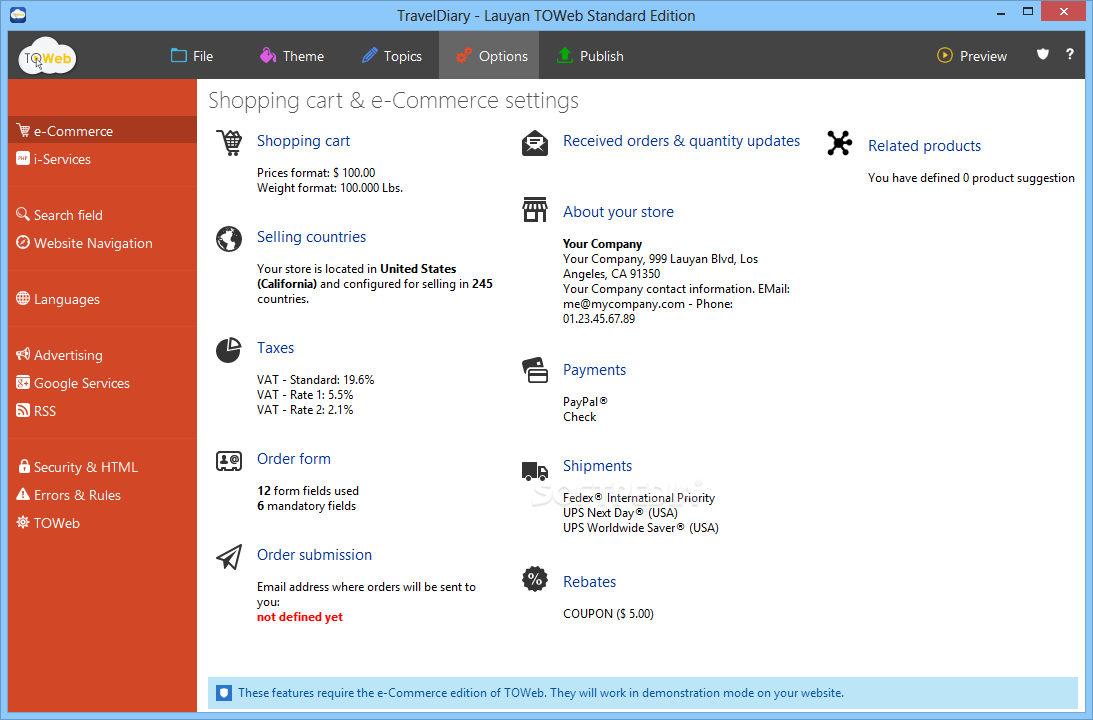Open Security & HTML settings
Viewport: 1093px width, 720px height.
102,467
